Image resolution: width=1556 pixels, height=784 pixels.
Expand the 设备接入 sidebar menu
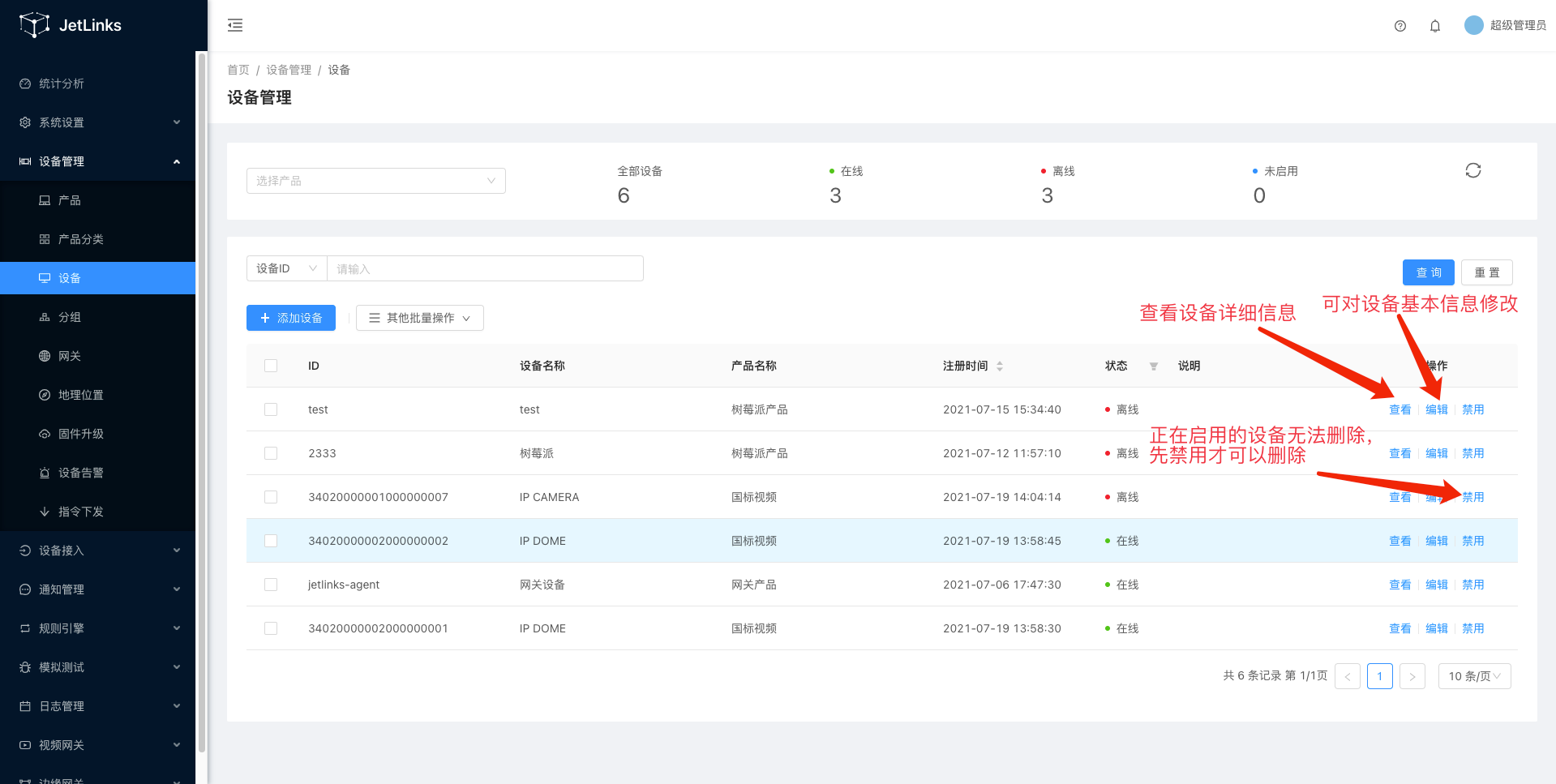click(x=97, y=551)
